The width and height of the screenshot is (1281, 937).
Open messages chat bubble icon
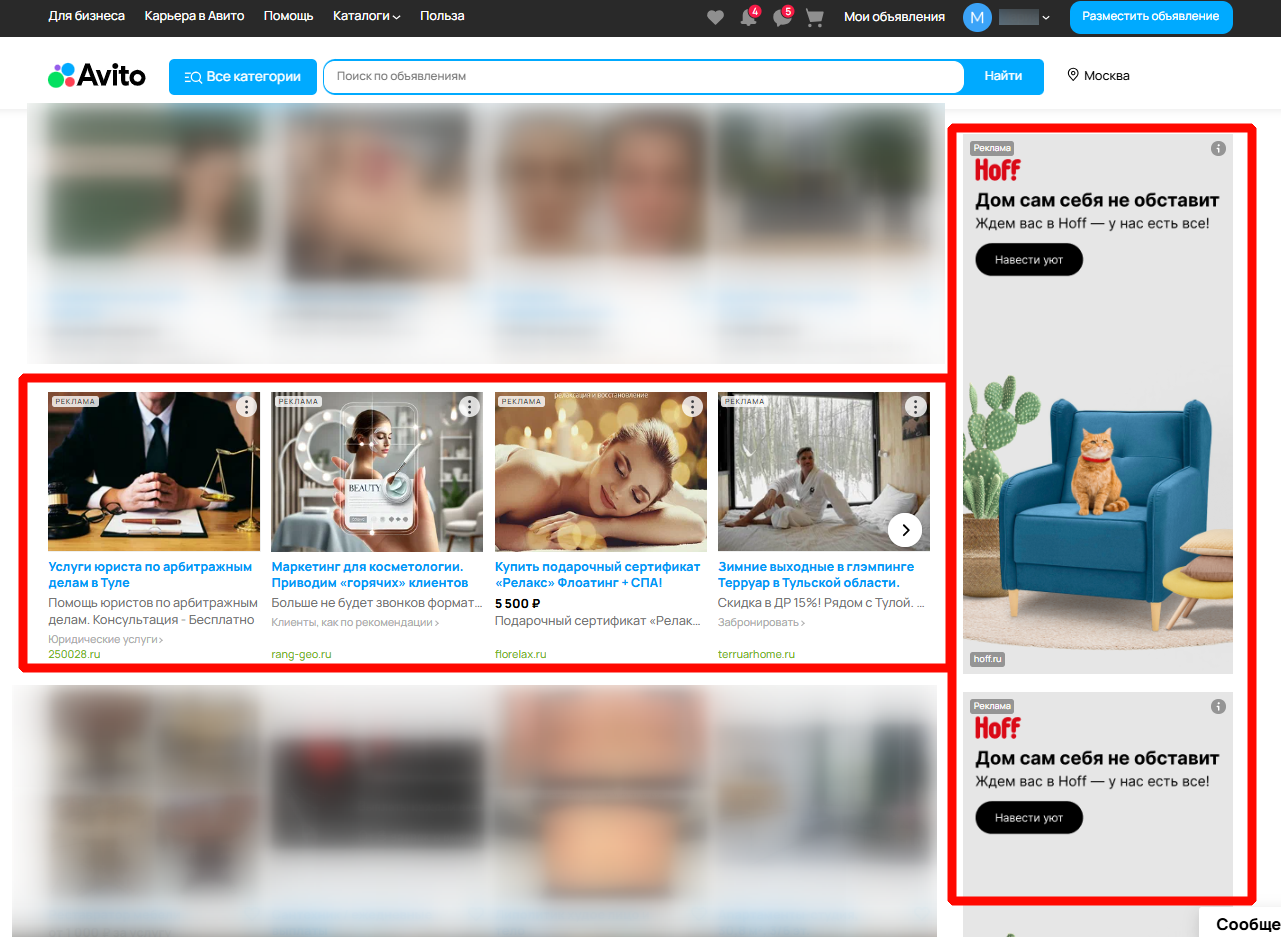(782, 17)
